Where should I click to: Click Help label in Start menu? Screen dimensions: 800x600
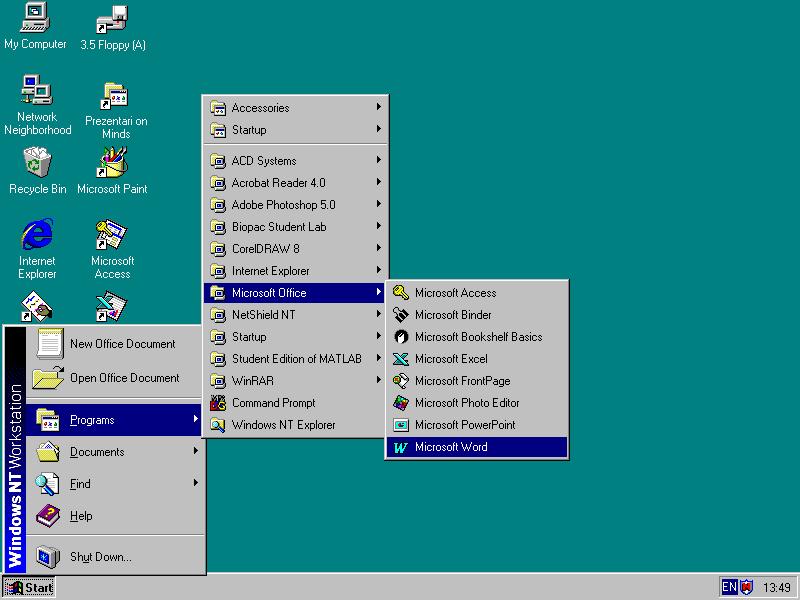(81, 516)
